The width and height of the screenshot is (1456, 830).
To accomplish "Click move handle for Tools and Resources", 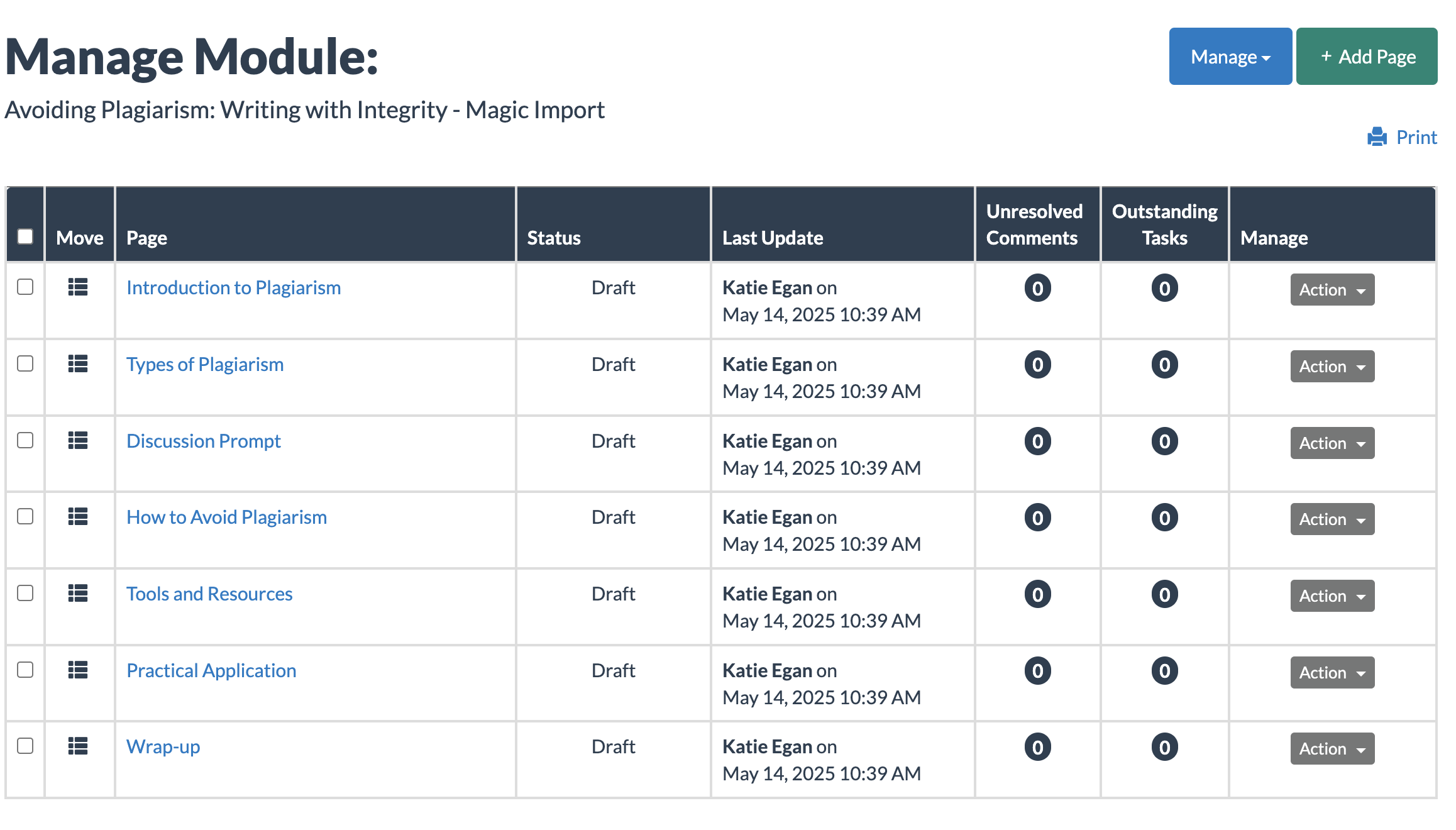I will pyautogui.click(x=78, y=594).
